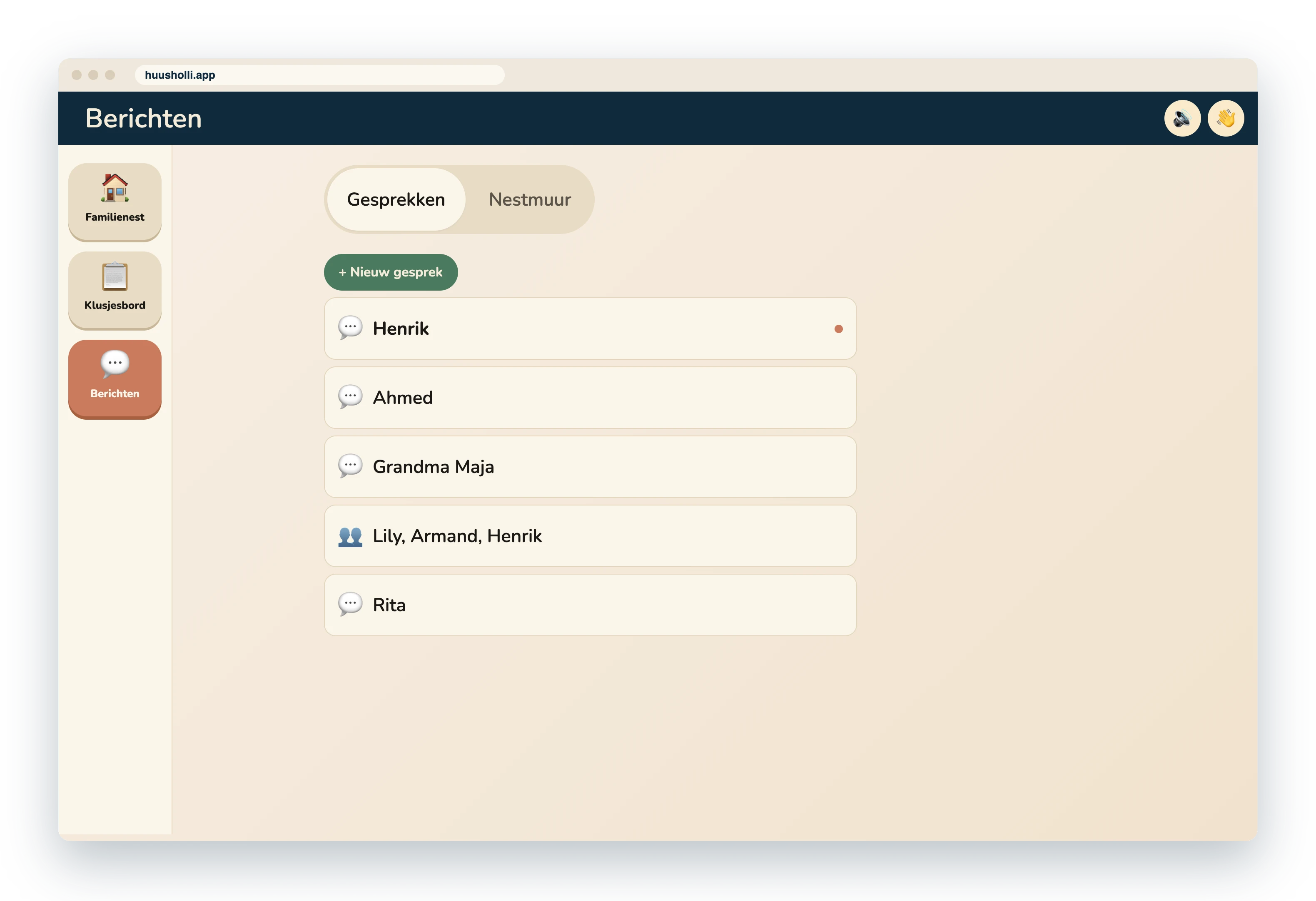1316x901 pixels.
Task: Toggle sound with the speaker icon
Action: [x=1182, y=118]
